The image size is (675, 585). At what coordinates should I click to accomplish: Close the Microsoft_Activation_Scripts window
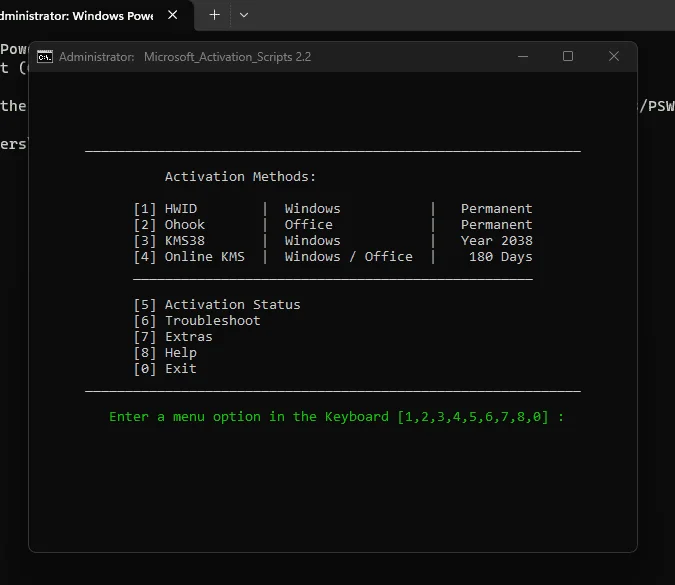(614, 56)
